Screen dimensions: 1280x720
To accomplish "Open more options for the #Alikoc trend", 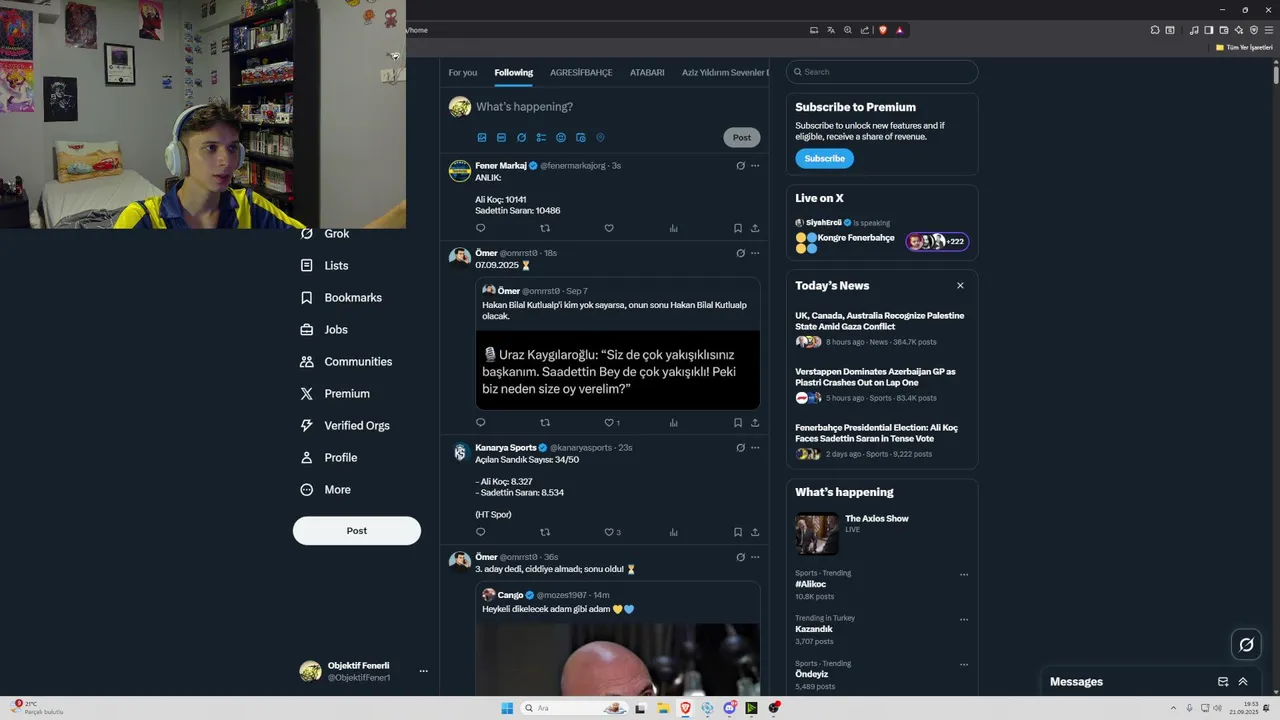I will tap(964, 575).
